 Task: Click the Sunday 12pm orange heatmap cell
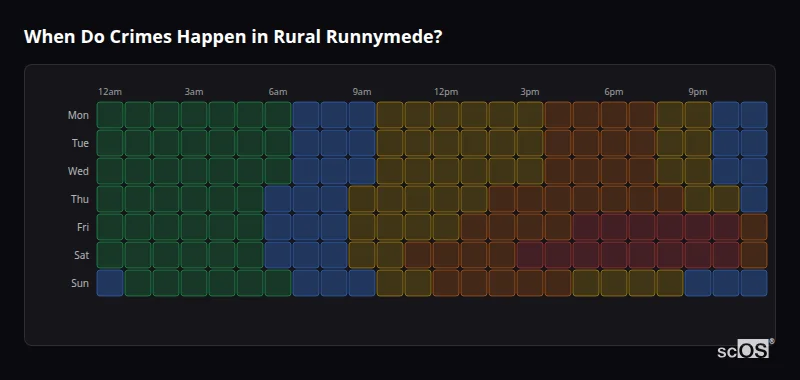pyautogui.click(x=446, y=283)
